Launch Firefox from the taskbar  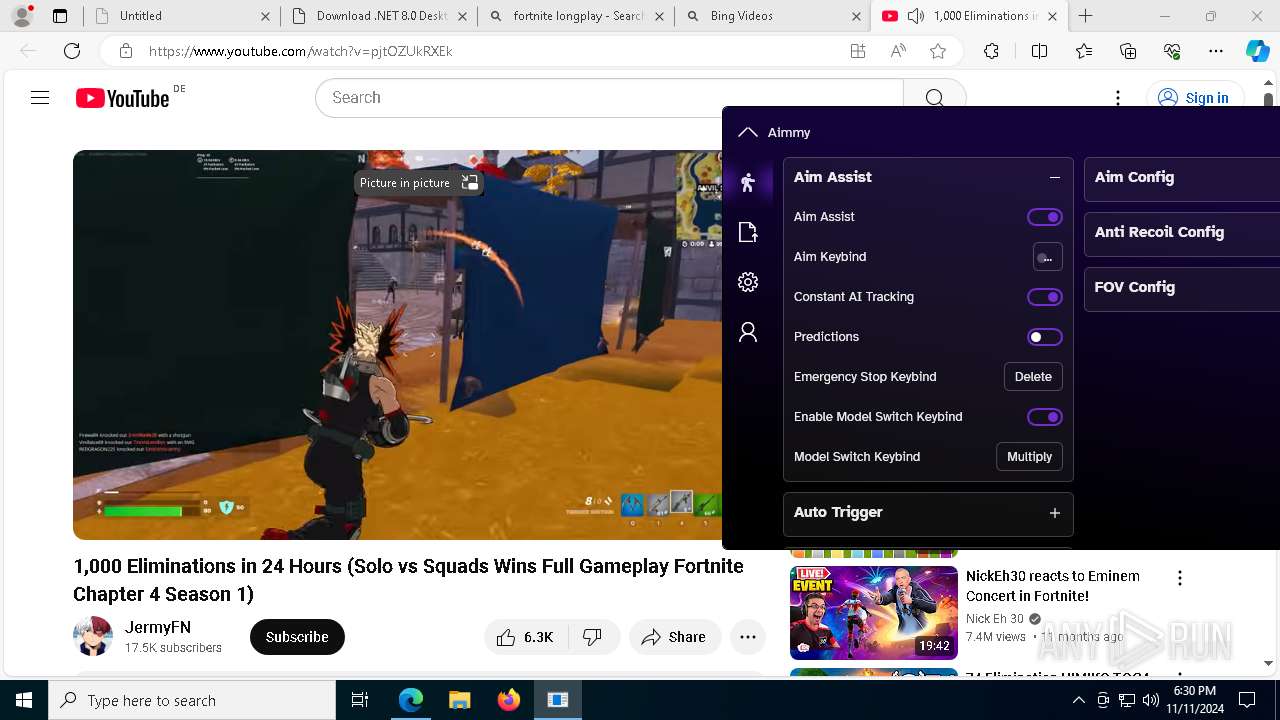[x=508, y=700]
